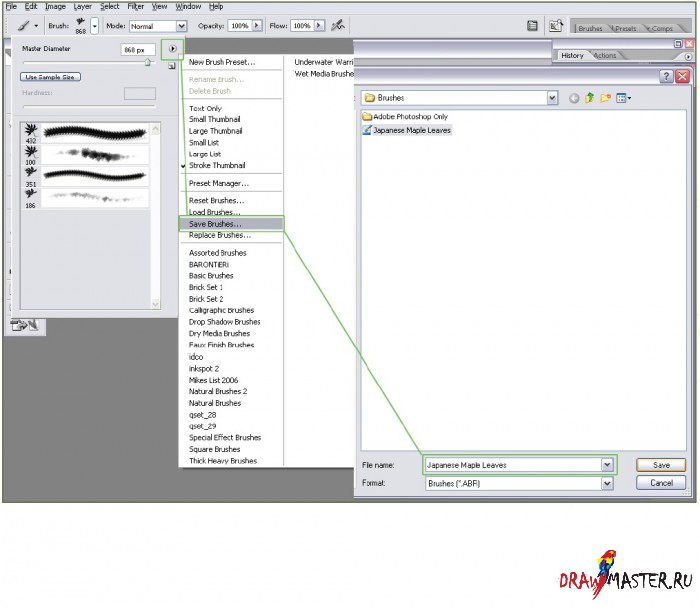
Task: Click the create new folder icon
Action: click(605, 98)
